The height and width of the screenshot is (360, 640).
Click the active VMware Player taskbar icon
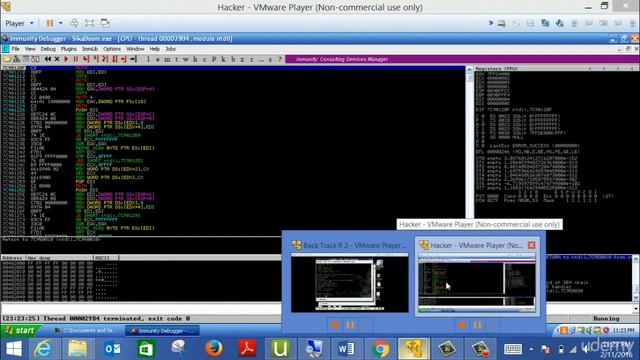point(413,349)
